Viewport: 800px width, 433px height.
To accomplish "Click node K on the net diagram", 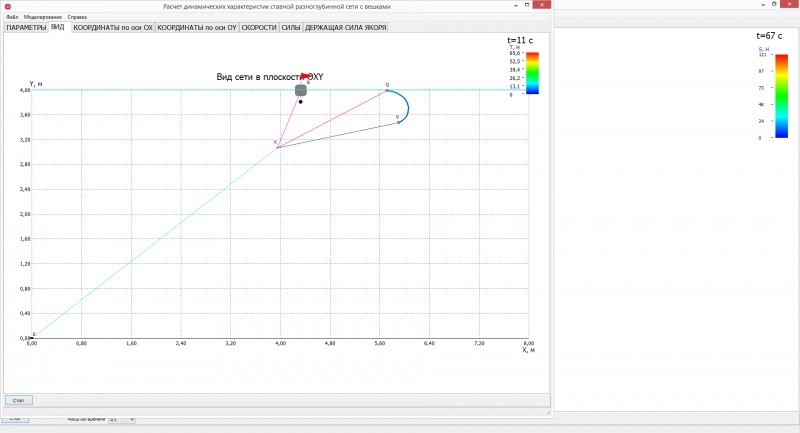I will tap(278, 147).
